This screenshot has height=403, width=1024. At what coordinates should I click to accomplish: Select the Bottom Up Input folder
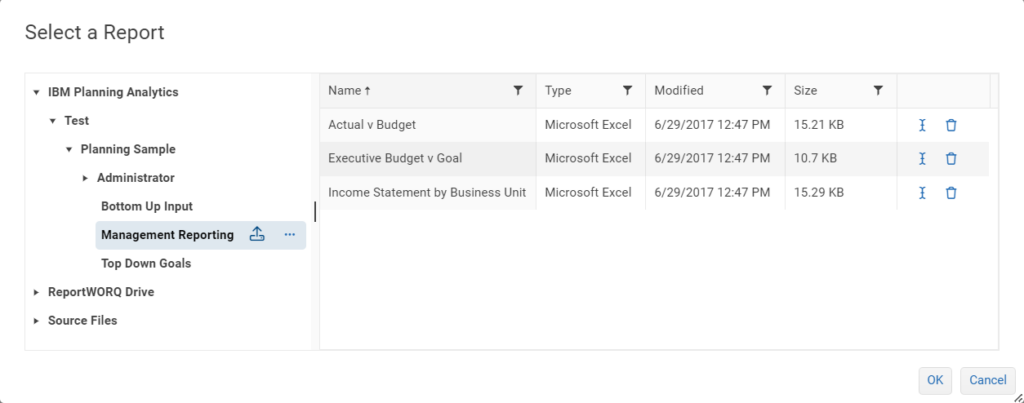[146, 206]
